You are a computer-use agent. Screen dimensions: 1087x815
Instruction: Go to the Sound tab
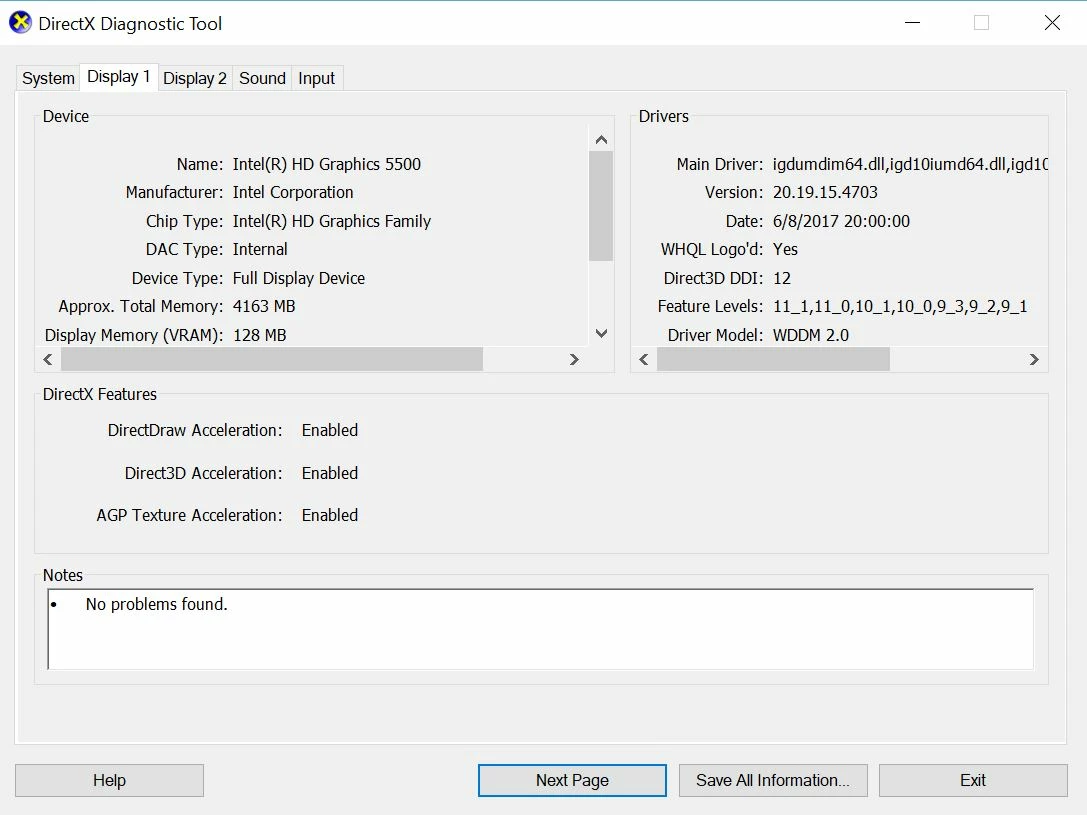click(x=262, y=78)
